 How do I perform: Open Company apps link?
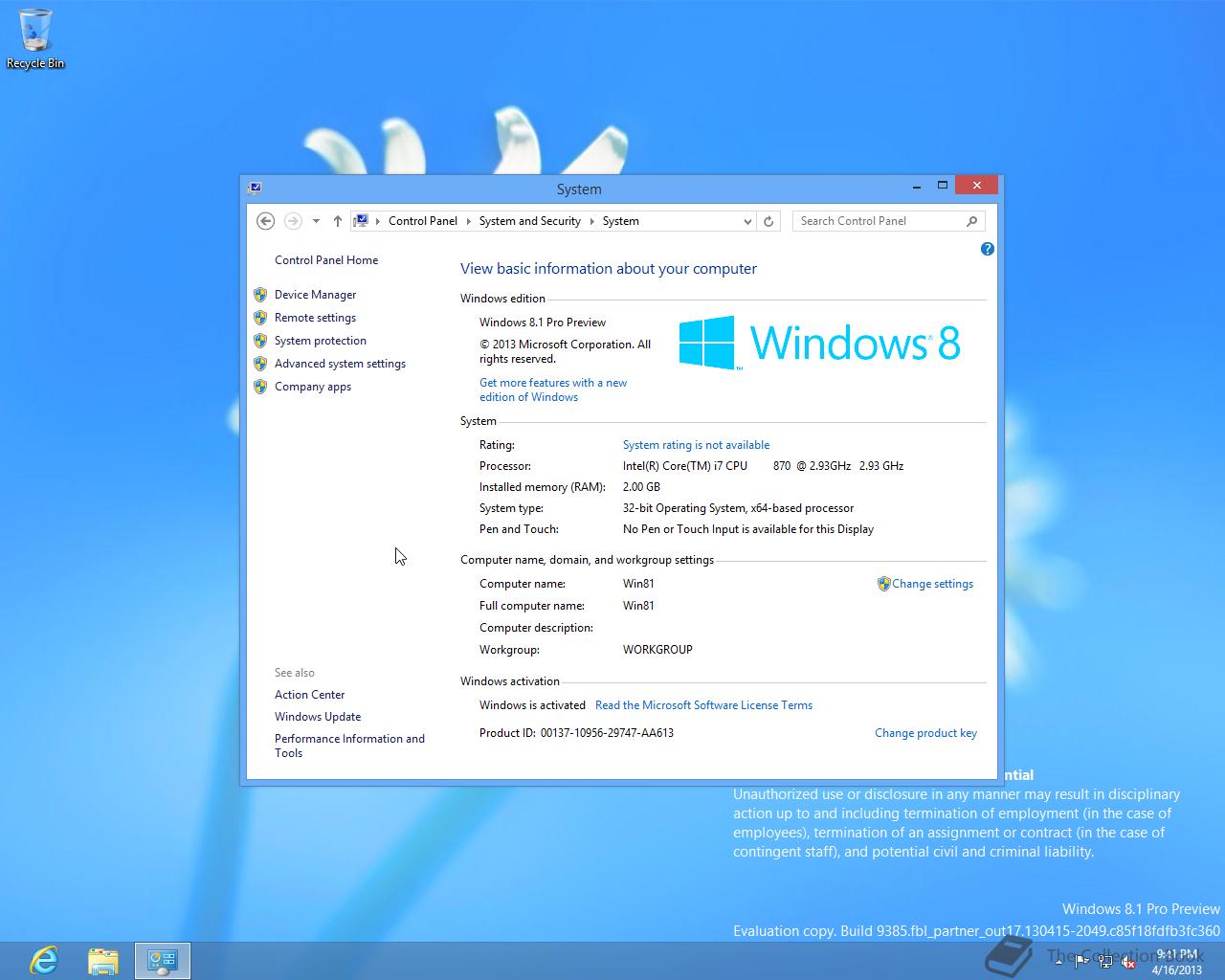pyautogui.click(x=313, y=387)
